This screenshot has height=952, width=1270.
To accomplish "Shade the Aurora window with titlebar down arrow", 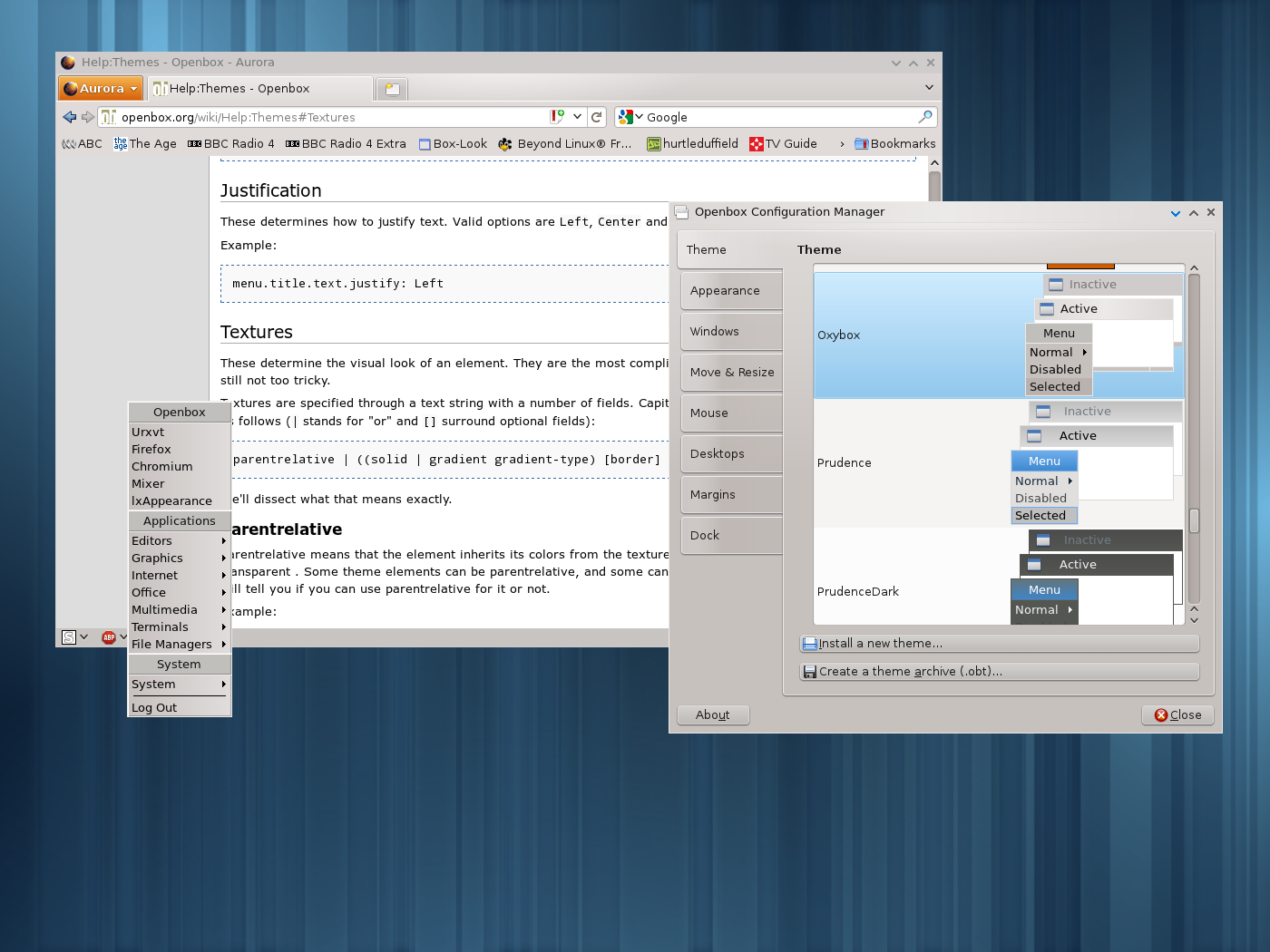I will 896,63.
